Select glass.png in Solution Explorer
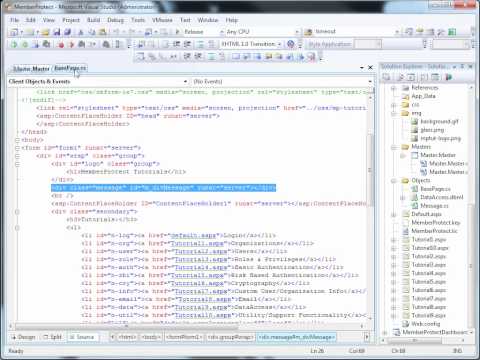This screenshot has height=360, width=480. (x=432, y=130)
